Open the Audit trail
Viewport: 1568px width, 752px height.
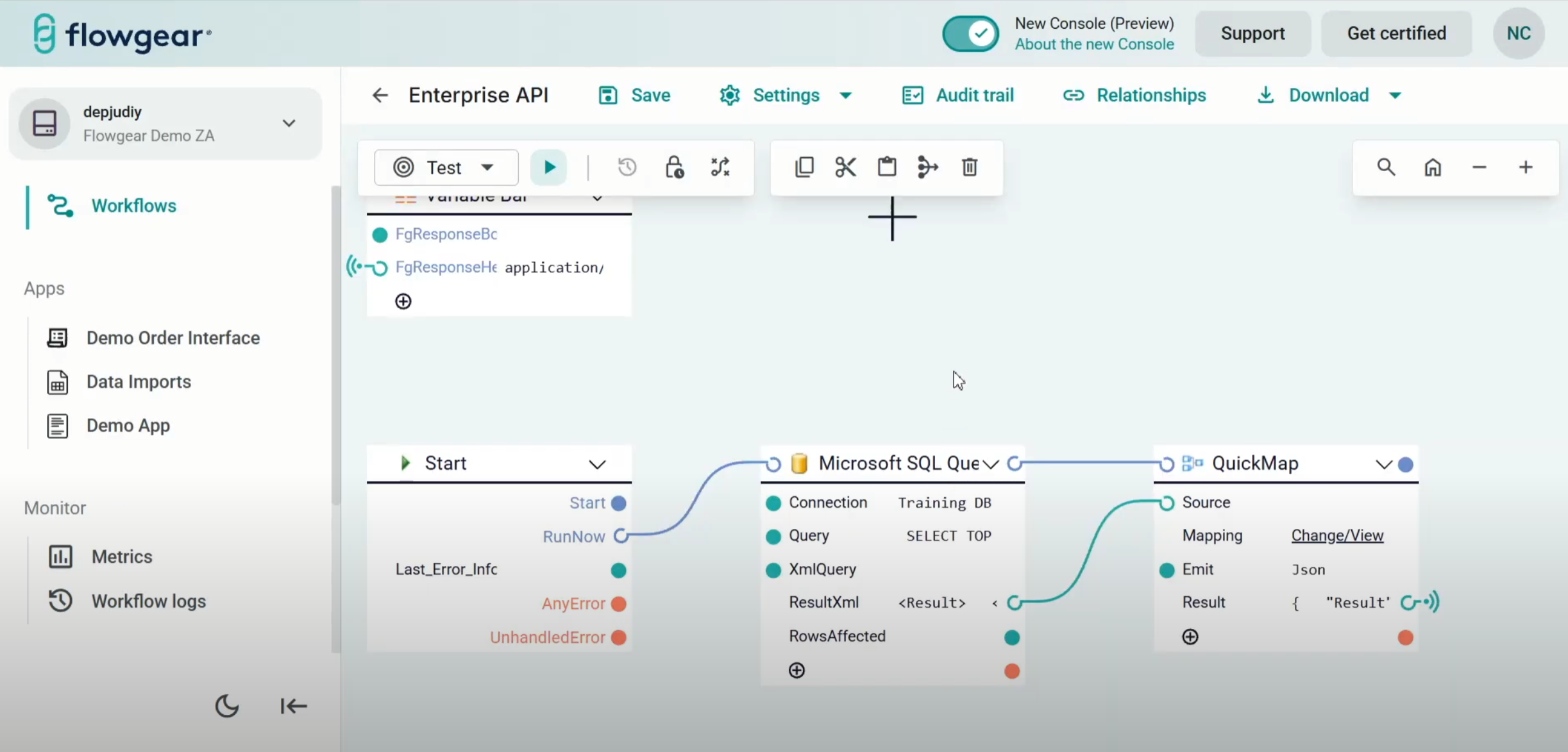pyautogui.click(x=958, y=96)
